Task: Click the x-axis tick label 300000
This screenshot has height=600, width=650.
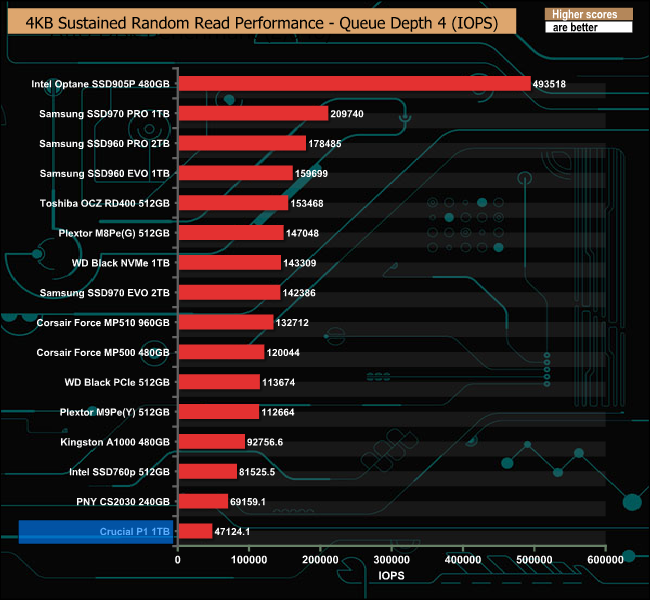Action: tap(392, 560)
